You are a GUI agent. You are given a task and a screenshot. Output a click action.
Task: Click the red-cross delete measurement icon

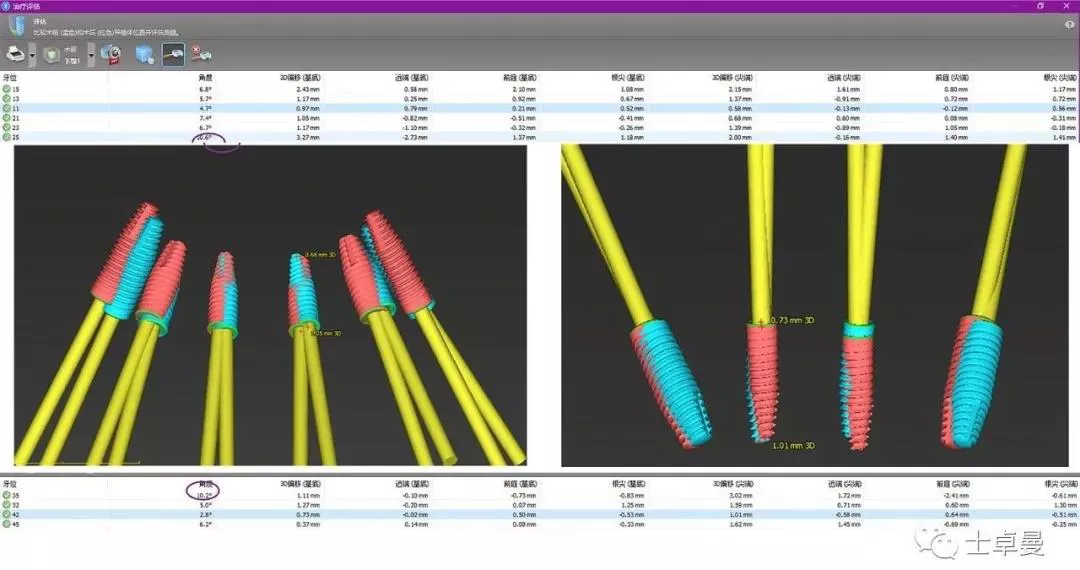201,54
